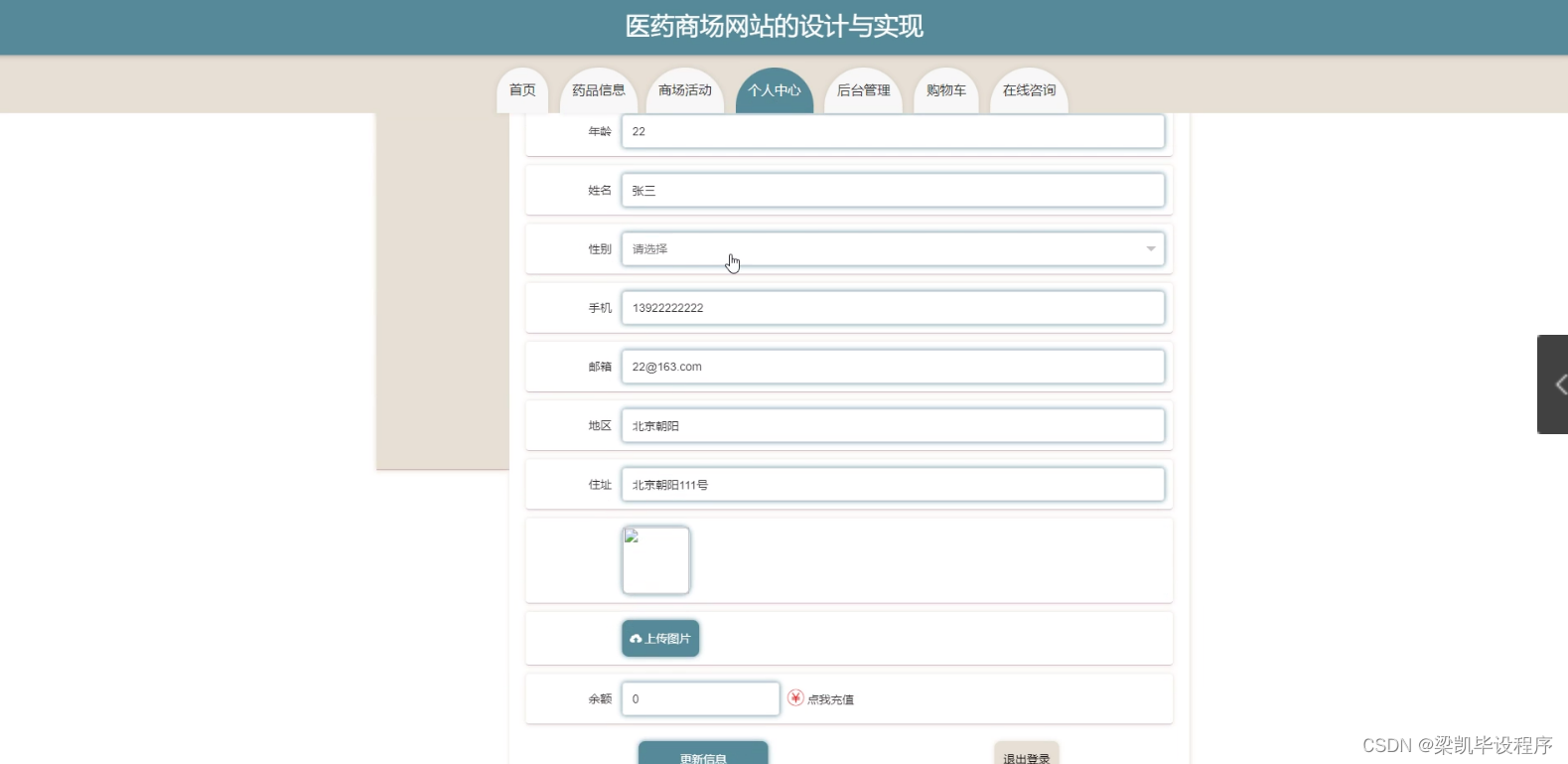This screenshot has height=764, width=1568.
Task: Open the 购物车 shopping cart tab
Action: point(946,90)
